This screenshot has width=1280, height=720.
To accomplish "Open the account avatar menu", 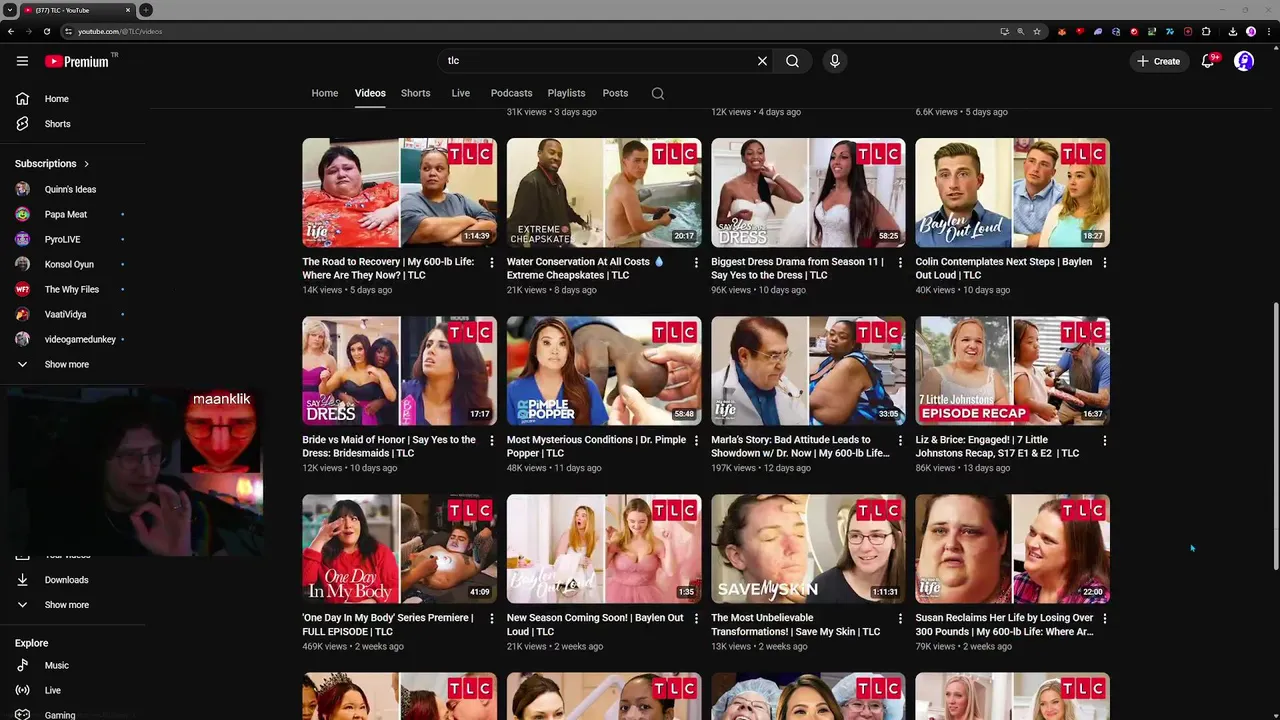I will [1244, 61].
